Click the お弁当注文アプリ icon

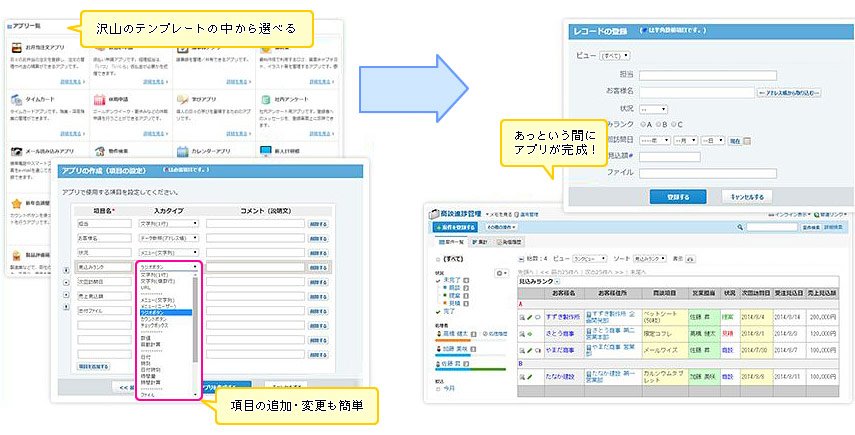pos(16,47)
